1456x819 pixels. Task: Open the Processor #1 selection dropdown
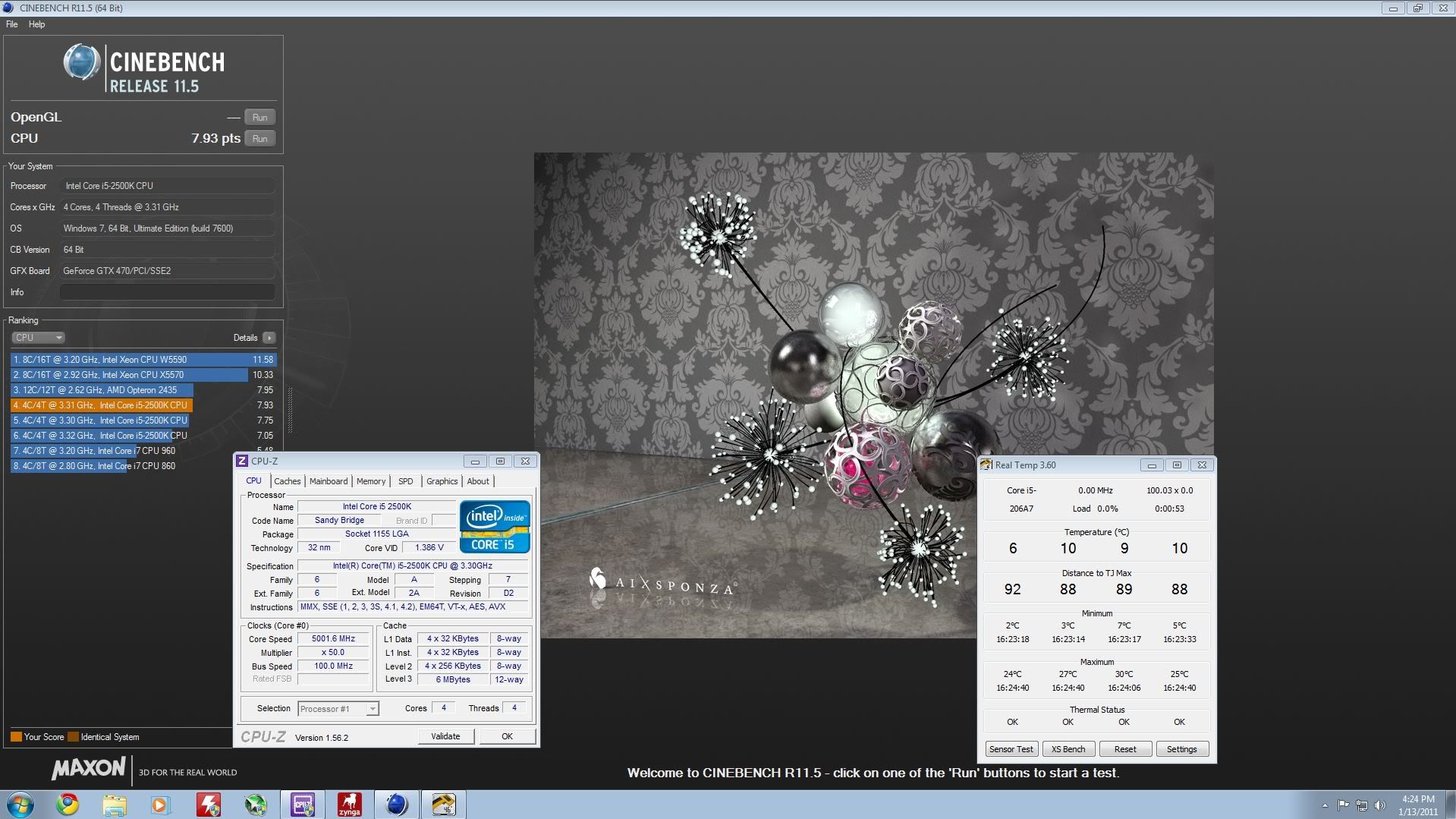pos(338,709)
